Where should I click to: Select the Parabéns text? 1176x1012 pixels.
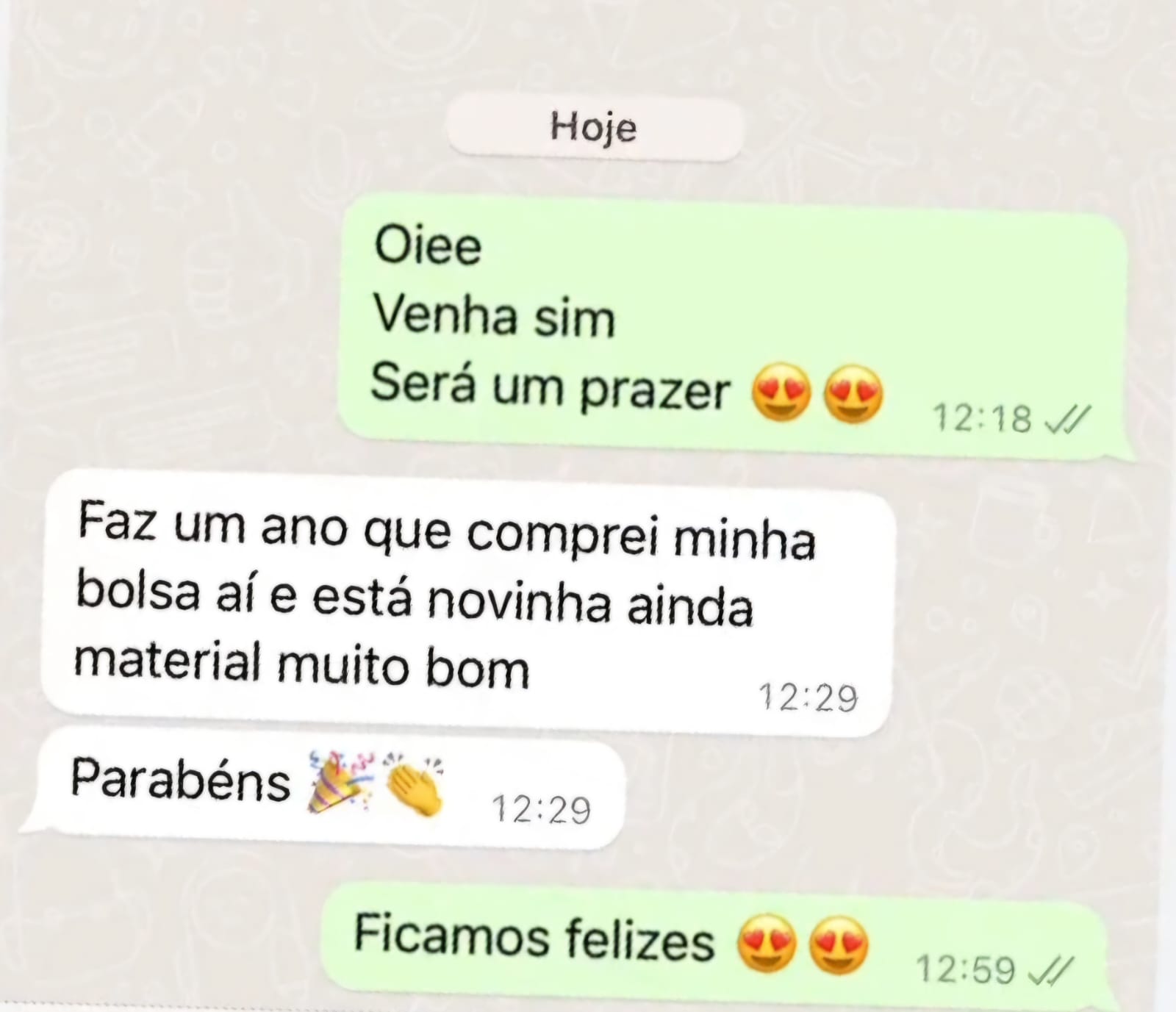tap(181, 779)
